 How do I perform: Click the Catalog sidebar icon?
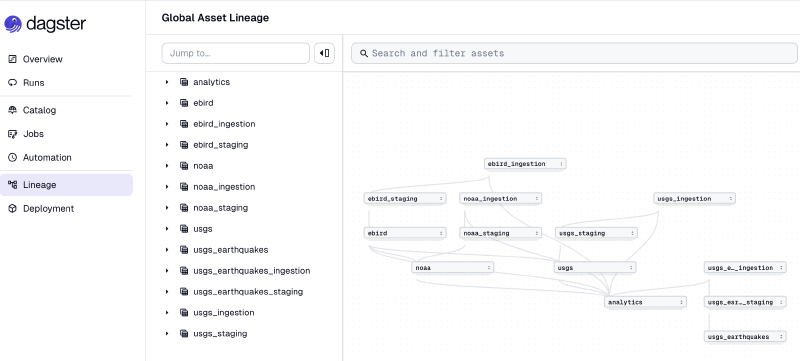13,110
